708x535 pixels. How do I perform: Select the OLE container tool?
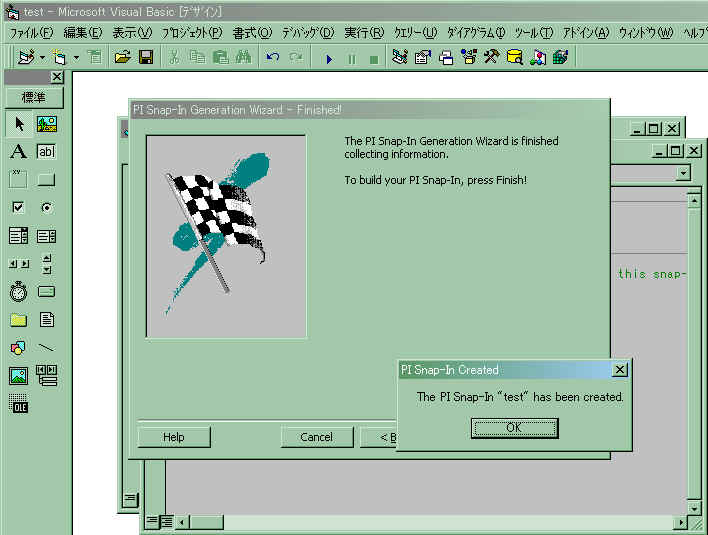click(x=18, y=404)
